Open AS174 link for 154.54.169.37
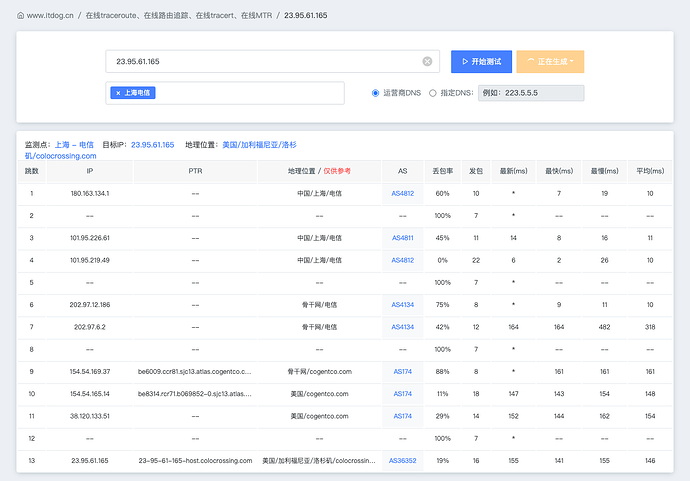The image size is (690, 481). pyautogui.click(x=403, y=371)
